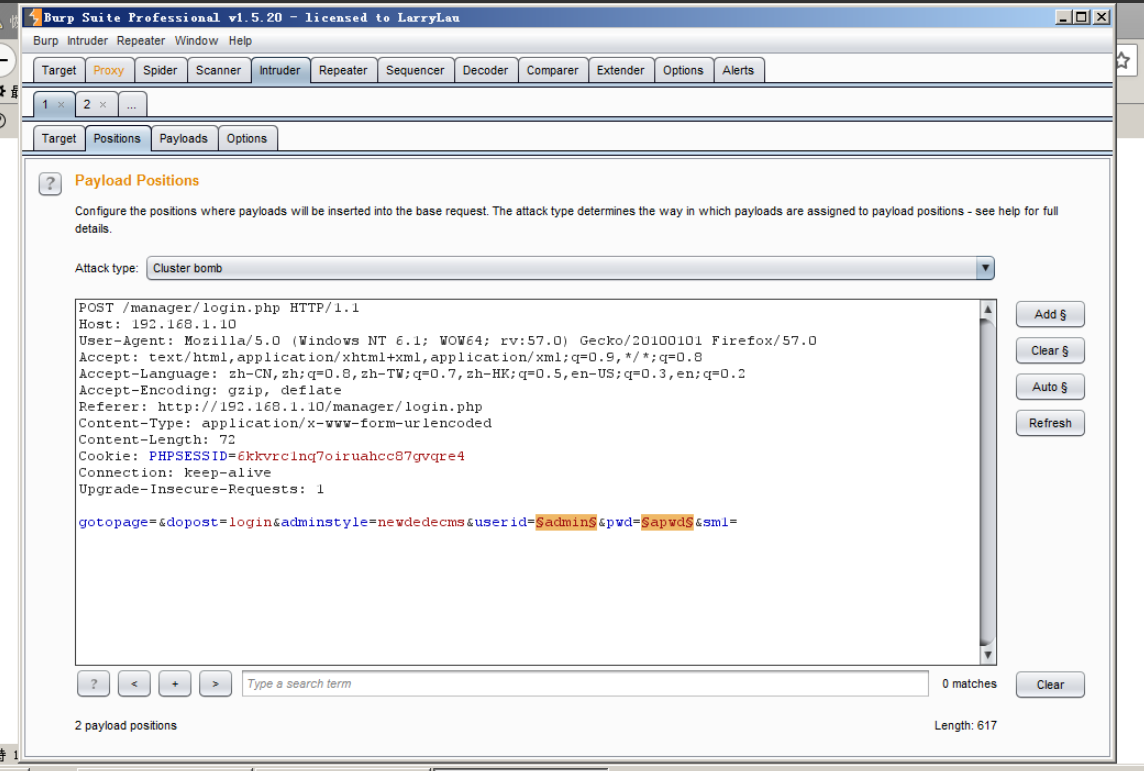
Task: Open the Help menu
Action: point(240,41)
